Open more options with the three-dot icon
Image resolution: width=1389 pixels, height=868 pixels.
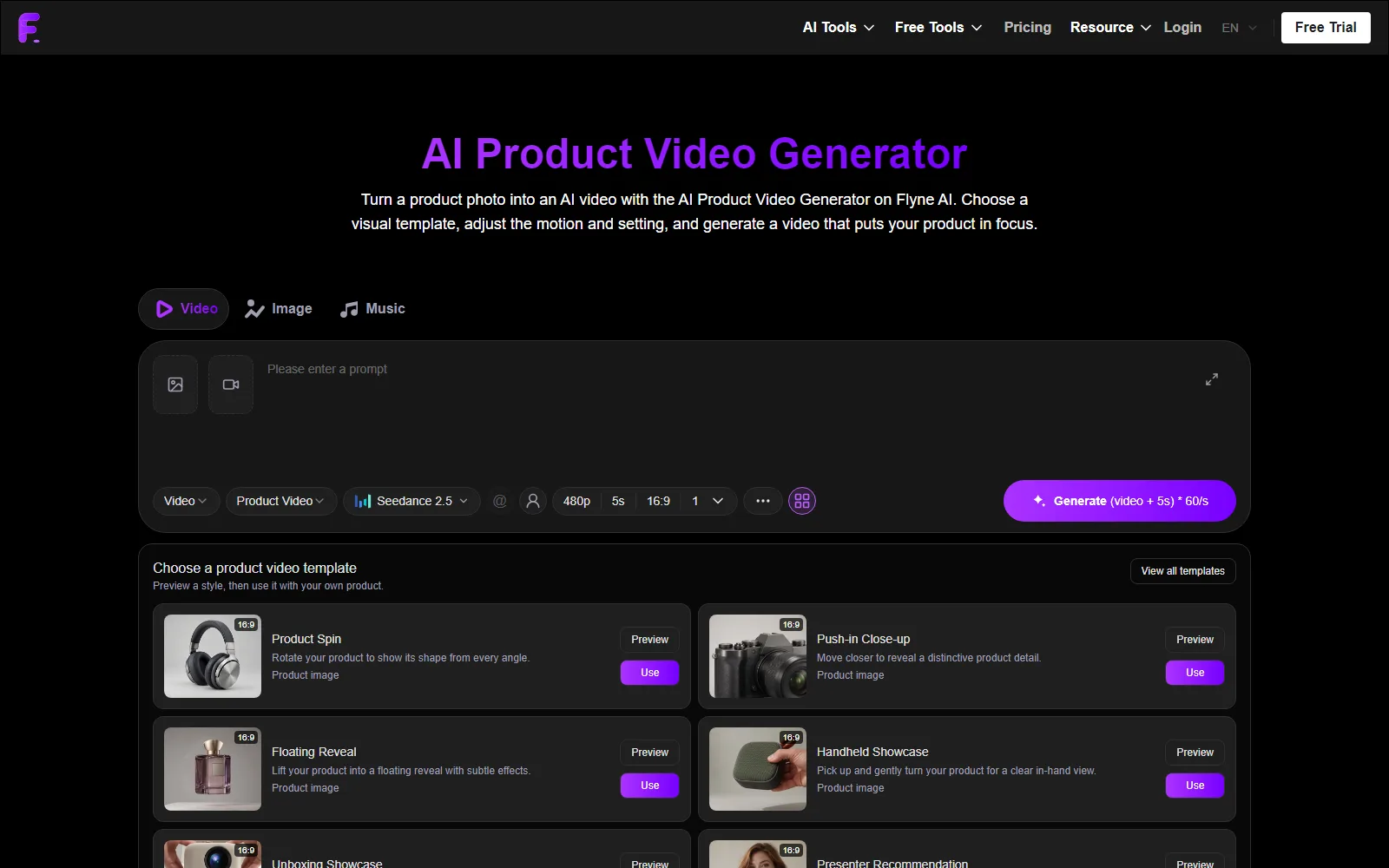coord(763,501)
